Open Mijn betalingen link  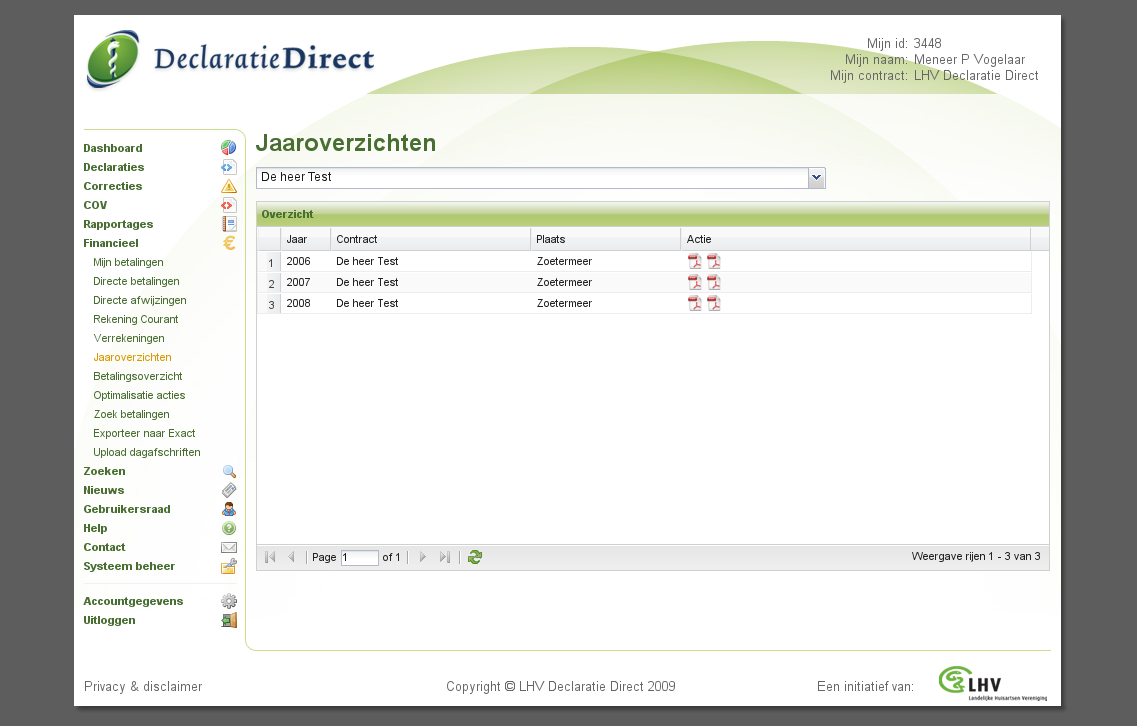(128, 262)
